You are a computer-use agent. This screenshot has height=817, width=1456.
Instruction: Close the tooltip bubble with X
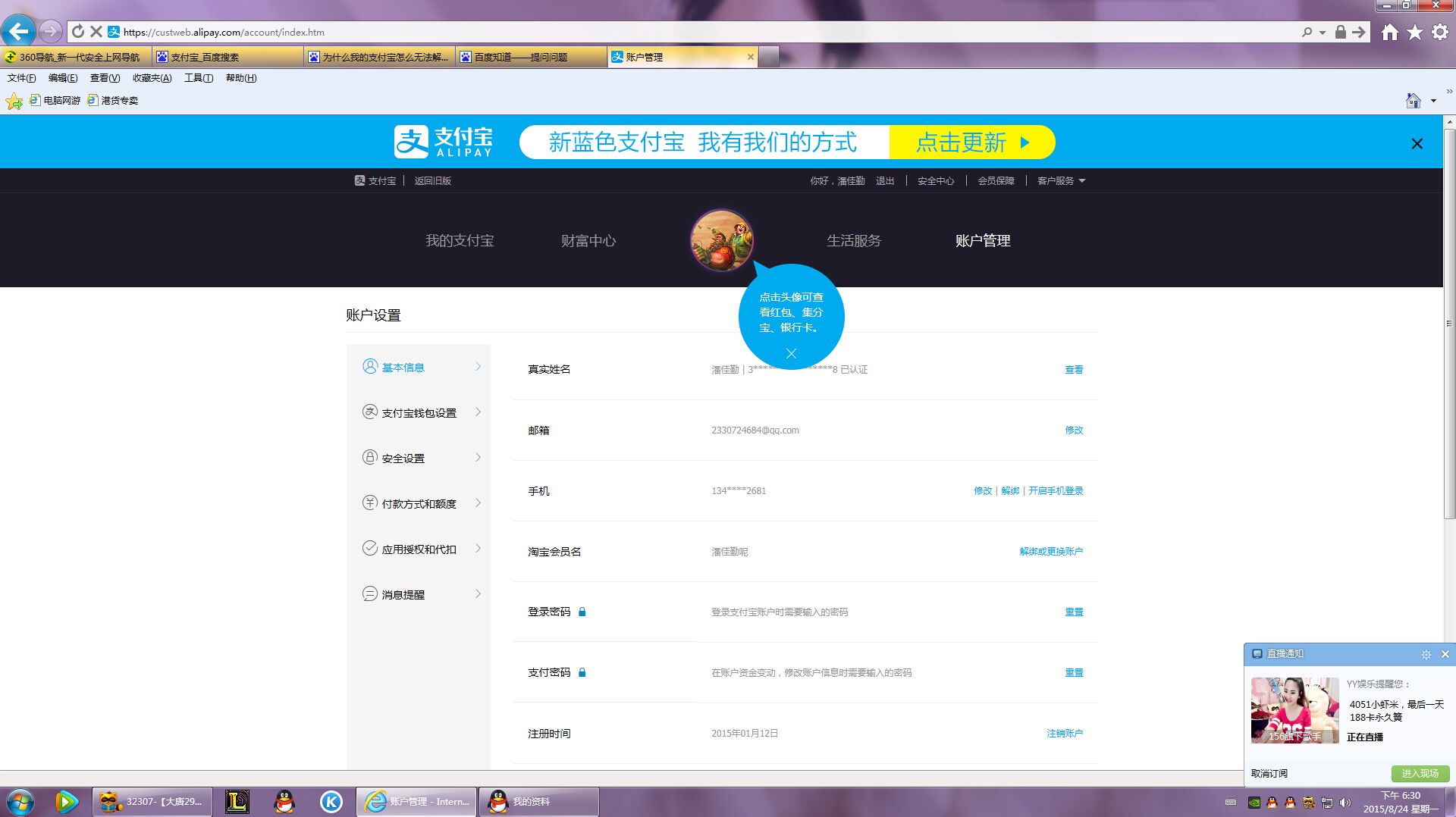[x=791, y=354]
